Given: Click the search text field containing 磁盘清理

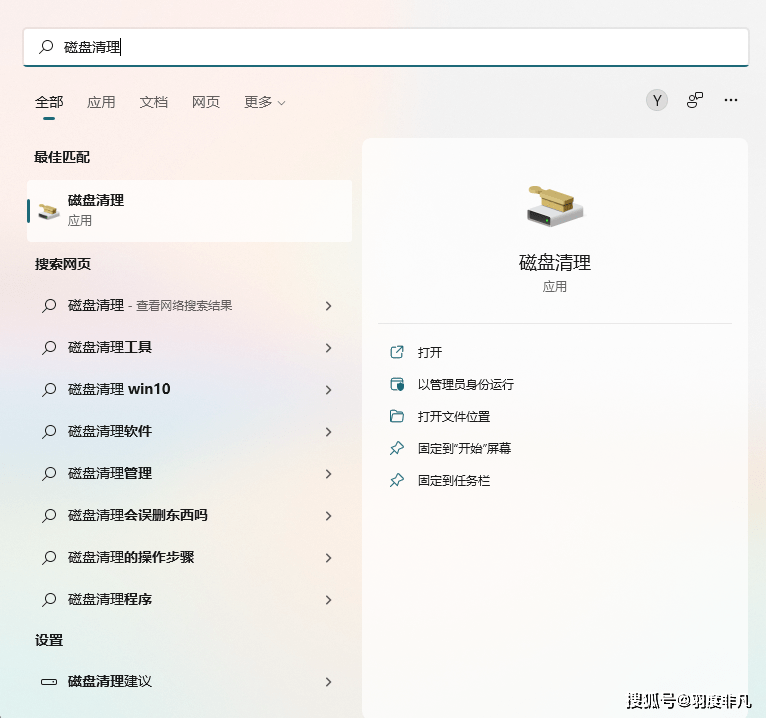Looking at the screenshot, I should (386, 47).
